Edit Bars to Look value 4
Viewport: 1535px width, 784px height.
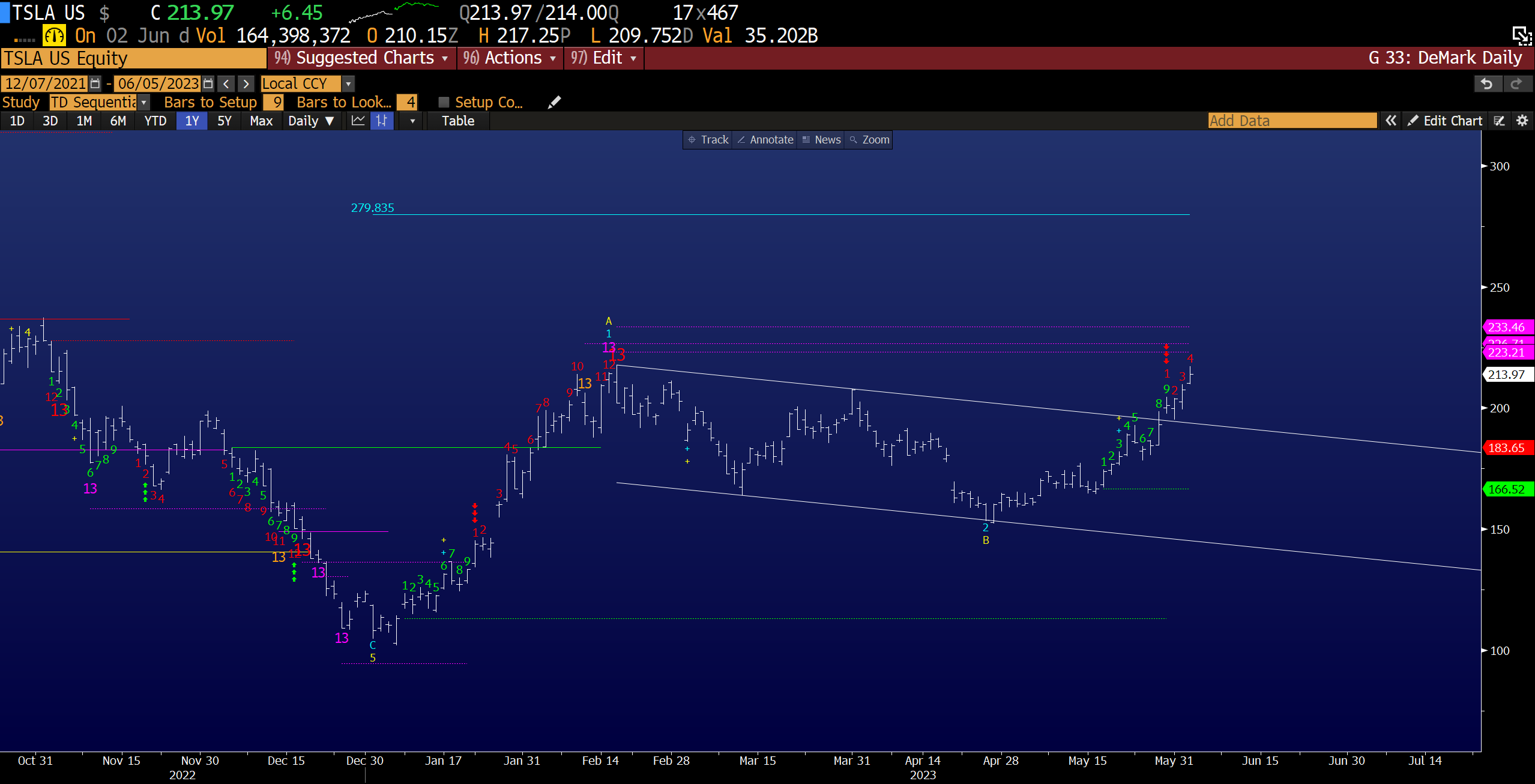406,102
